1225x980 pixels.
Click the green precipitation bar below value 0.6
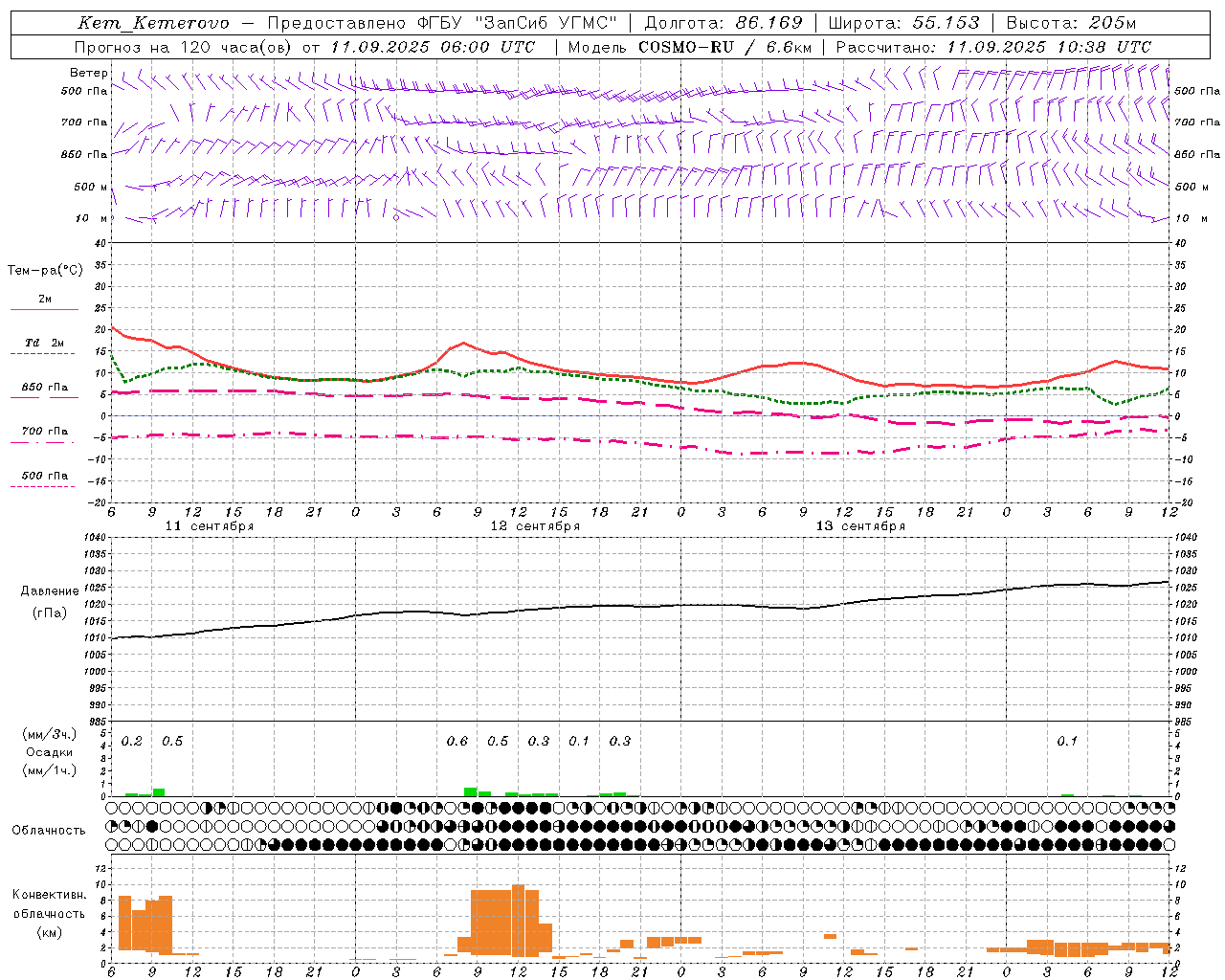470,791
